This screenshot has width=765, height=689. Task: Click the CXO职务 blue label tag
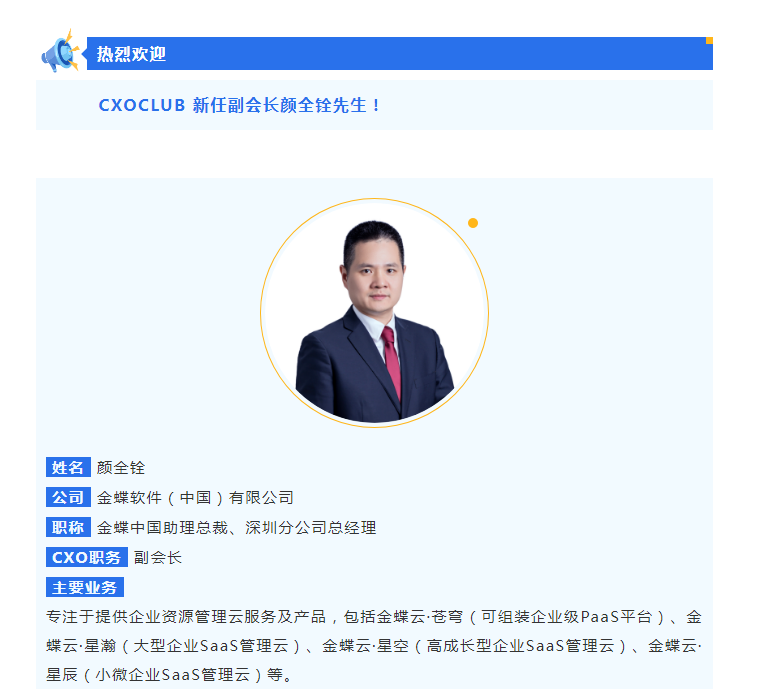point(87,557)
